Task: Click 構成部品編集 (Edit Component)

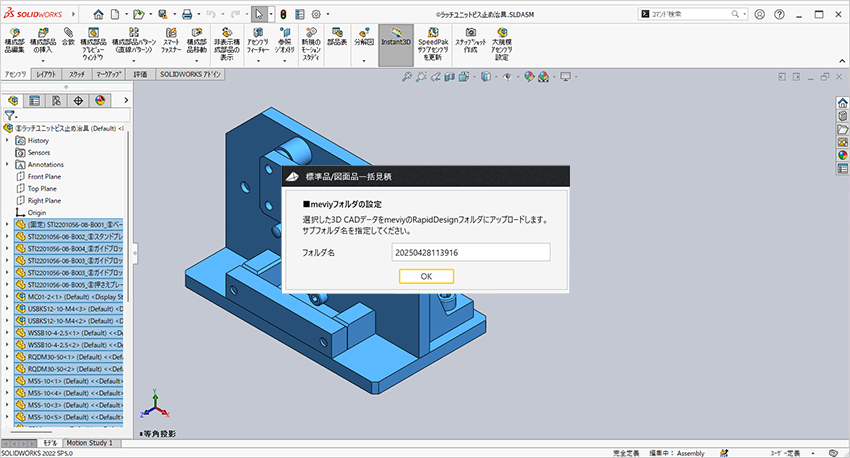Action: point(15,41)
